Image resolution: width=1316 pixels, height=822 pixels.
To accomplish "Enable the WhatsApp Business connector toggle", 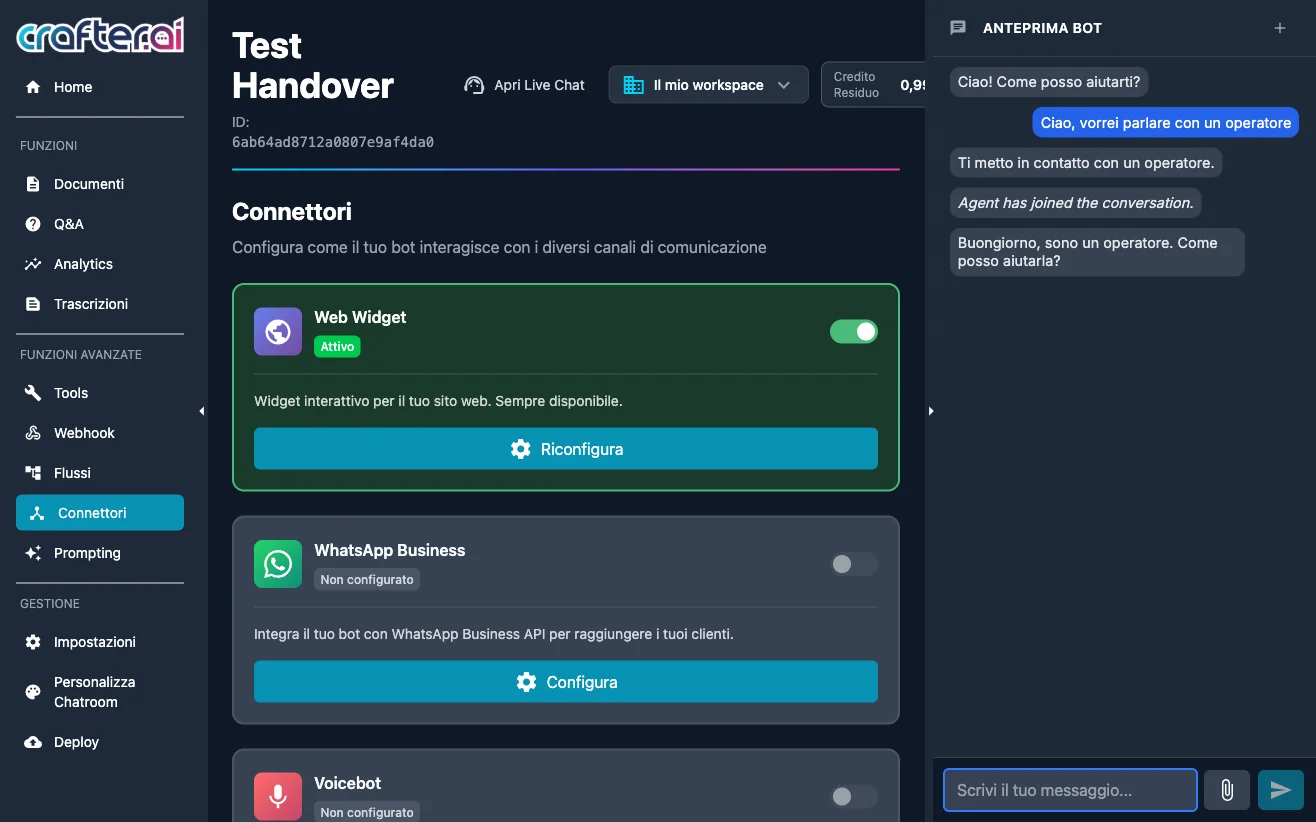I will point(854,564).
